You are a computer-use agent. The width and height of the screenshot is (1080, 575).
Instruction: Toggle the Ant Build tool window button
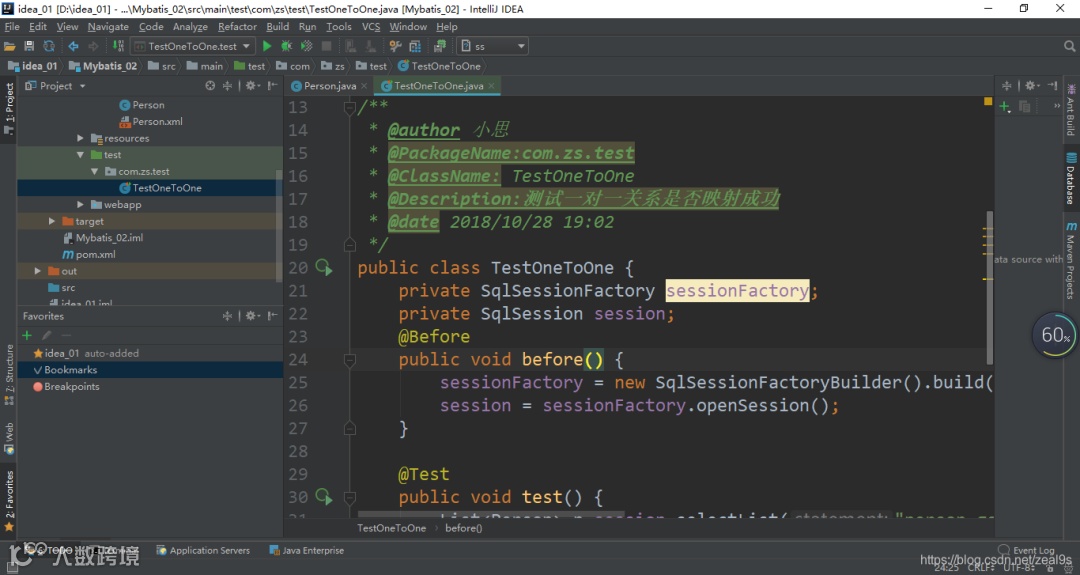coord(1070,109)
